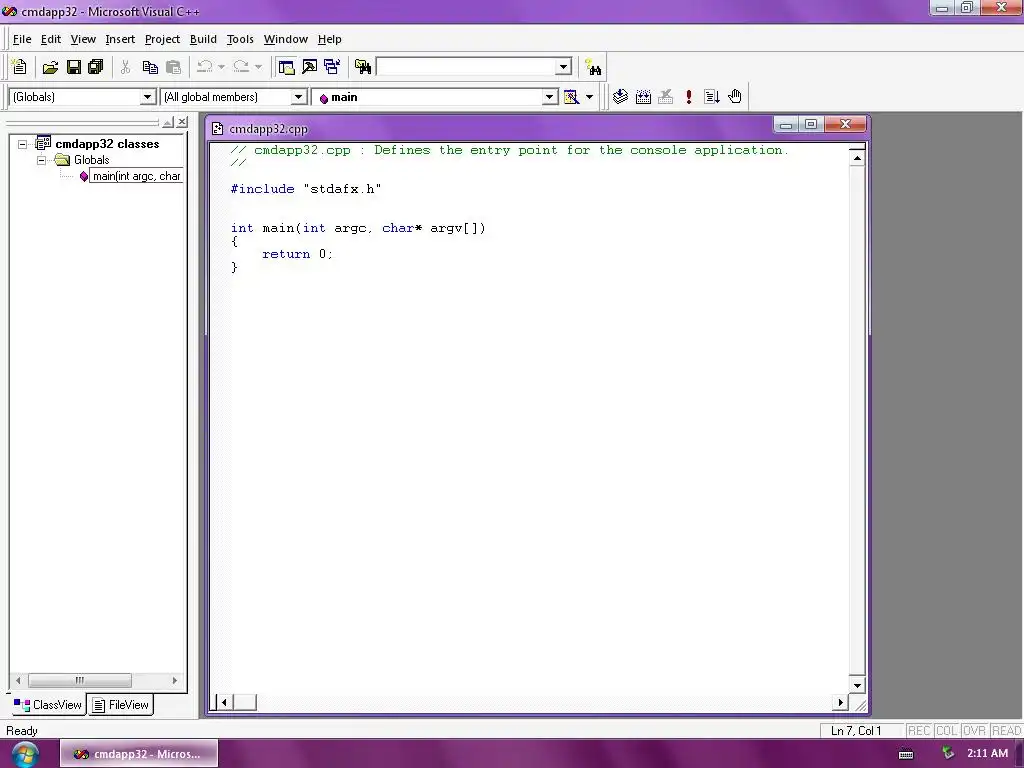The image size is (1024, 768).
Task: Click the network tray icon
Action: pyautogui.click(x=948, y=753)
